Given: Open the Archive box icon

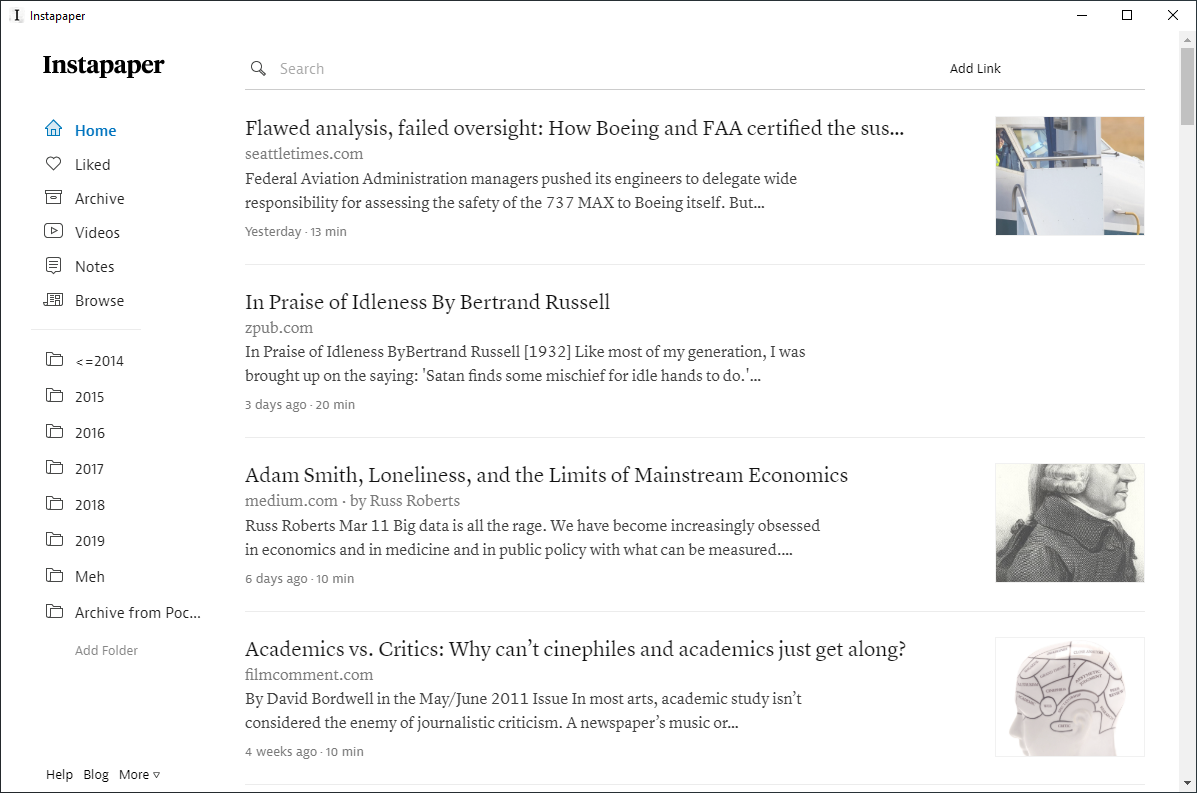Looking at the screenshot, I should click(54, 198).
